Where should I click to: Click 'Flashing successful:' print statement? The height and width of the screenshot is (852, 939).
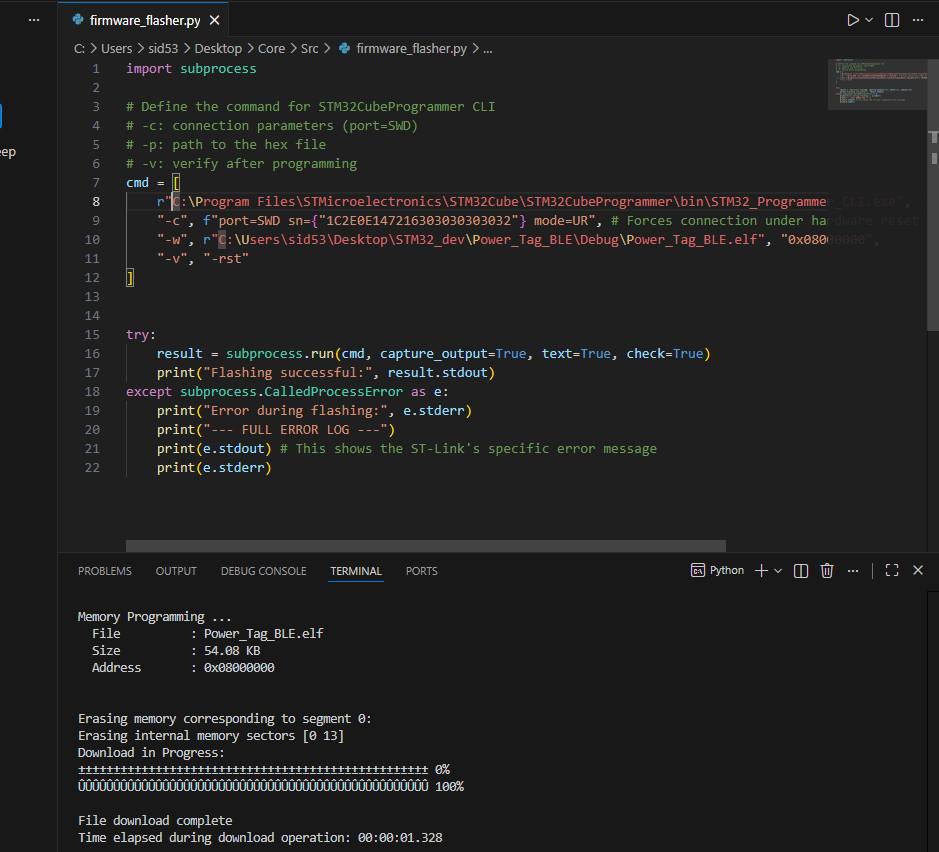(x=326, y=373)
